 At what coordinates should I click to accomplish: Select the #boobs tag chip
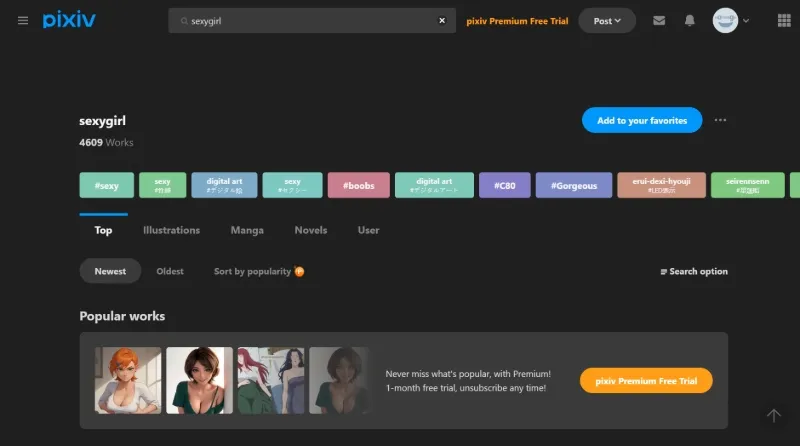click(359, 185)
